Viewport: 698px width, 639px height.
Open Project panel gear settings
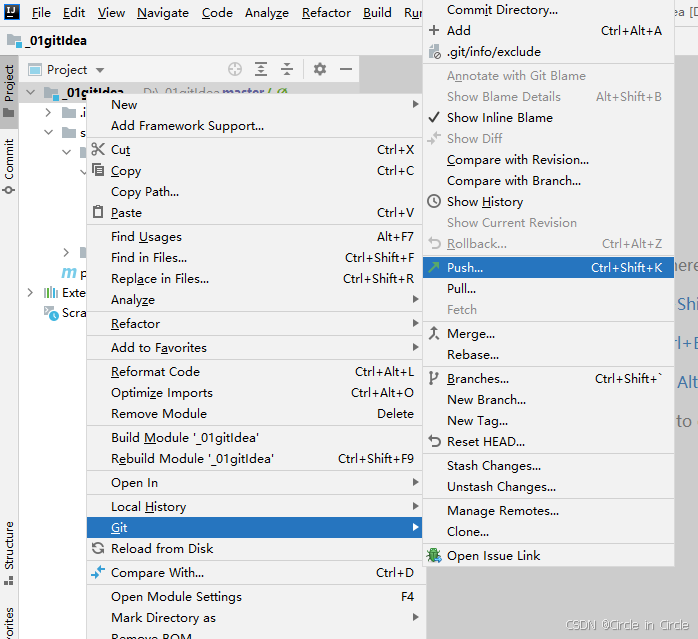pos(320,69)
